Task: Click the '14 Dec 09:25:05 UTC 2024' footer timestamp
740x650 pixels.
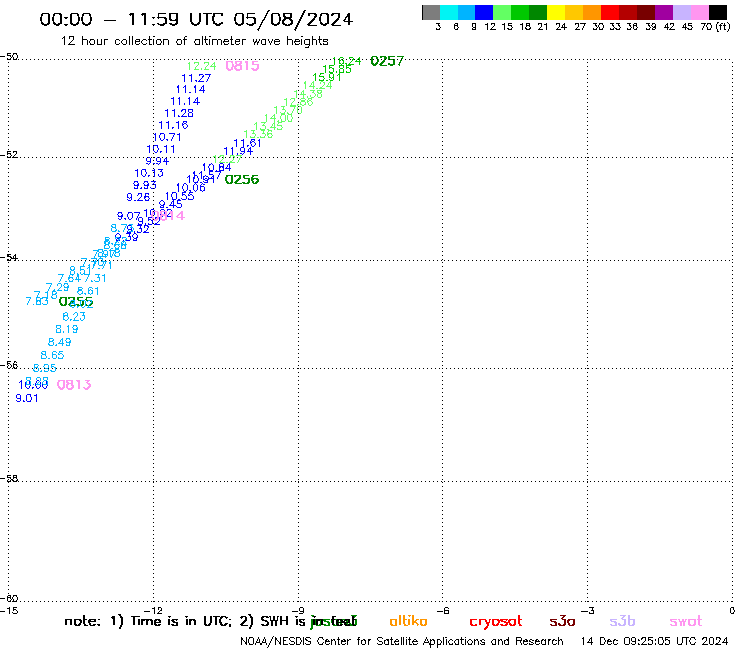Action: (654, 642)
